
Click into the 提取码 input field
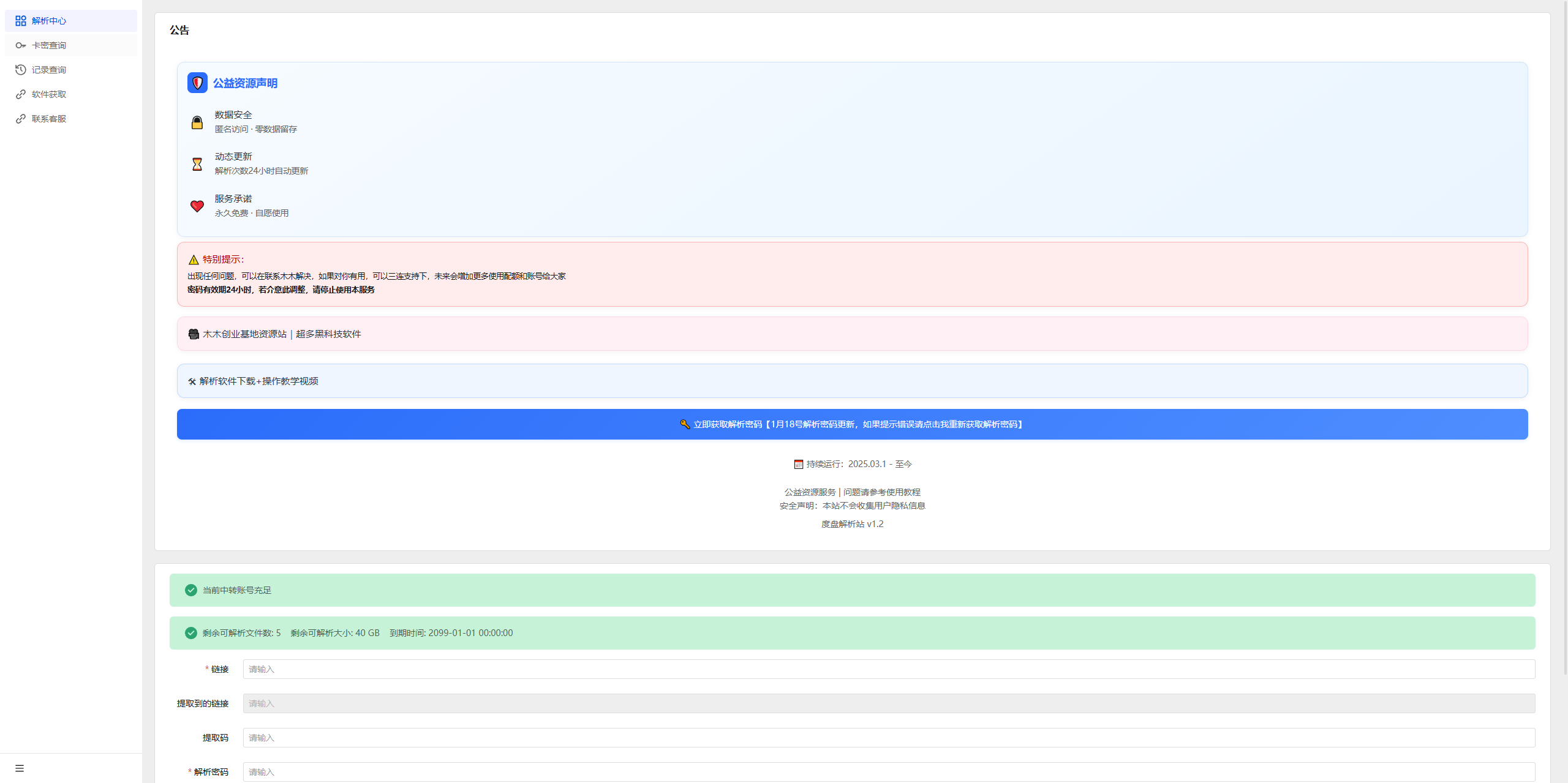click(x=888, y=738)
